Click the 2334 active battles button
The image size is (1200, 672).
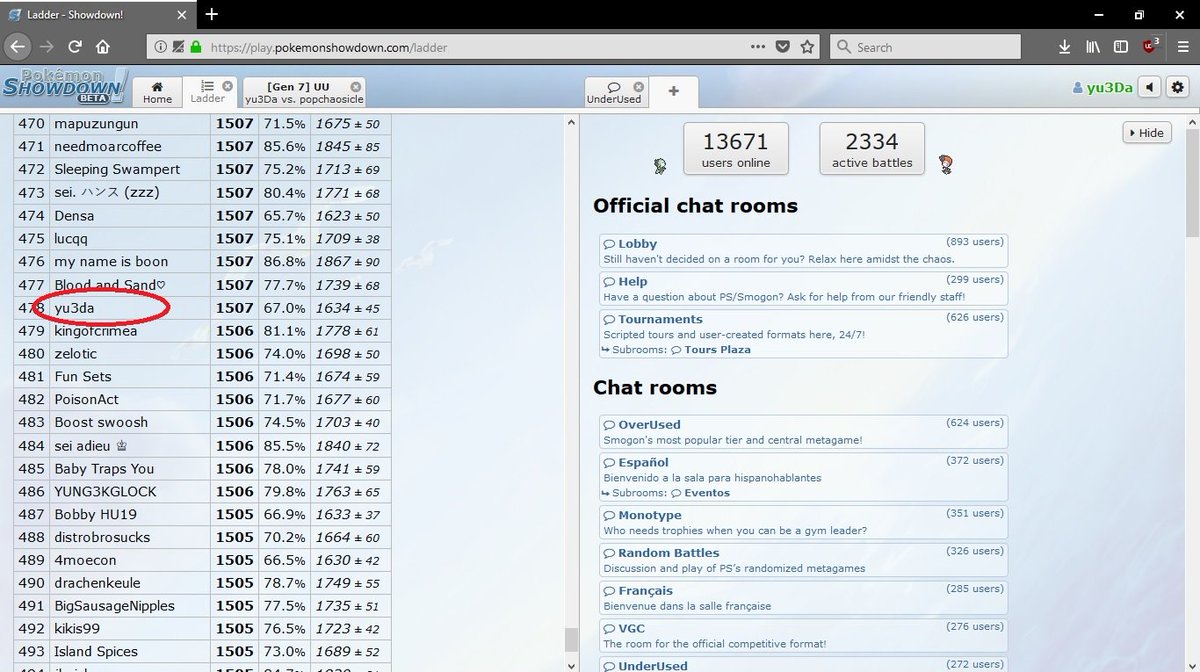point(872,148)
